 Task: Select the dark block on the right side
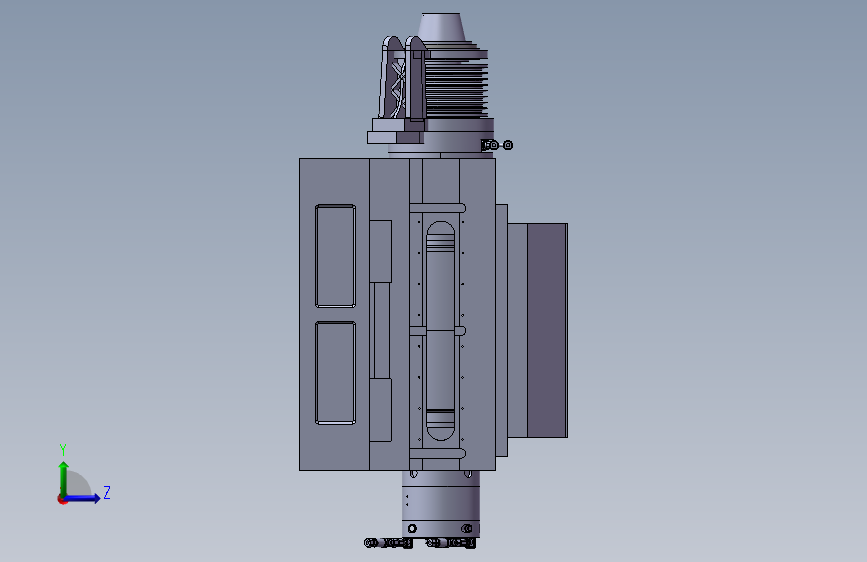(x=547, y=330)
